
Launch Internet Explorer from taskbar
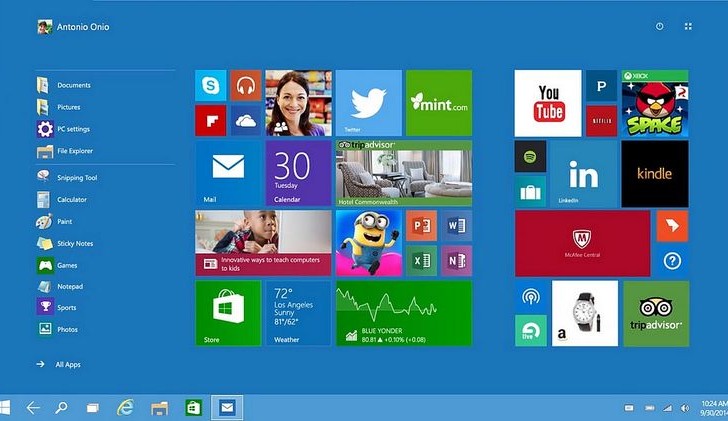pyautogui.click(x=125, y=408)
